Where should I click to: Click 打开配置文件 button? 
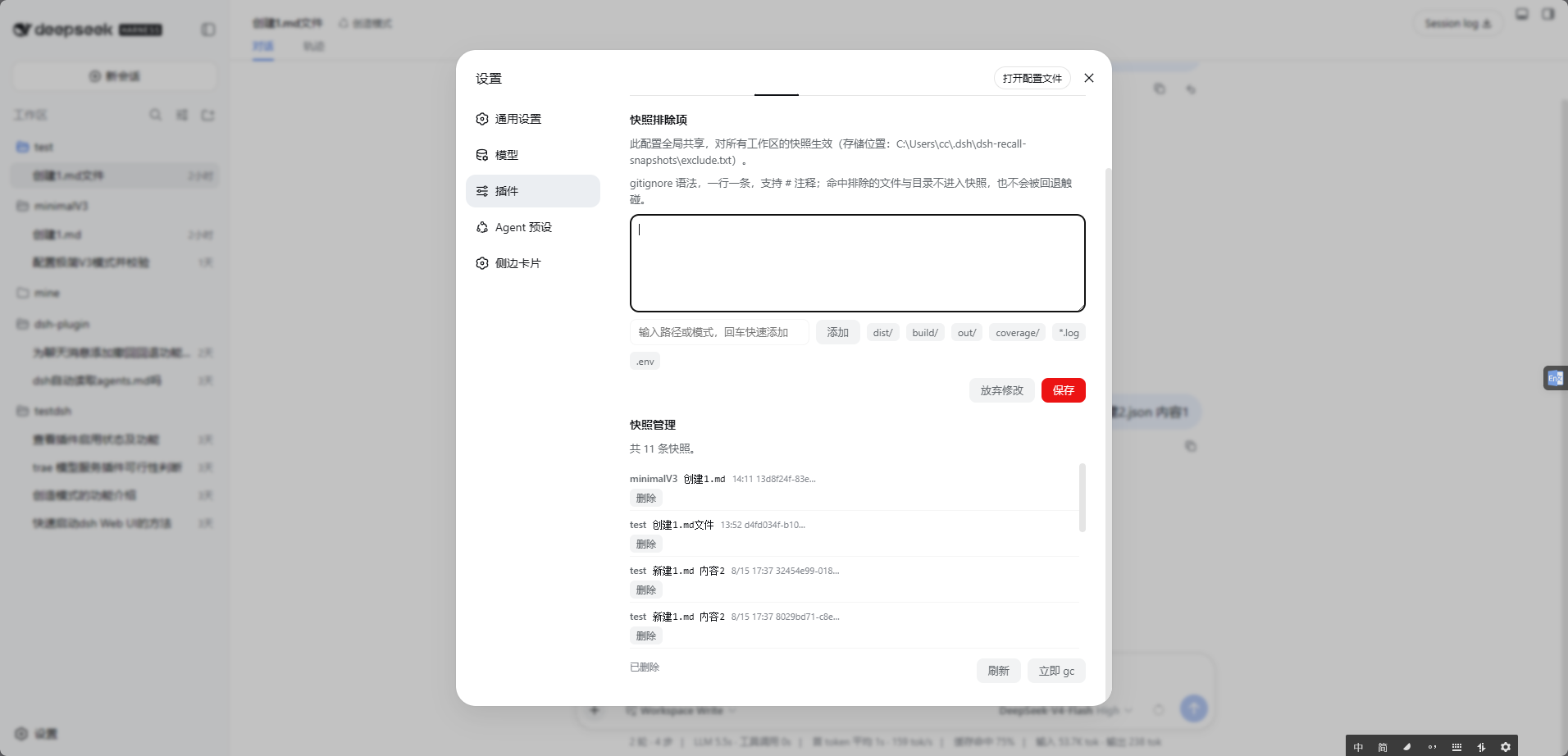click(x=1032, y=78)
